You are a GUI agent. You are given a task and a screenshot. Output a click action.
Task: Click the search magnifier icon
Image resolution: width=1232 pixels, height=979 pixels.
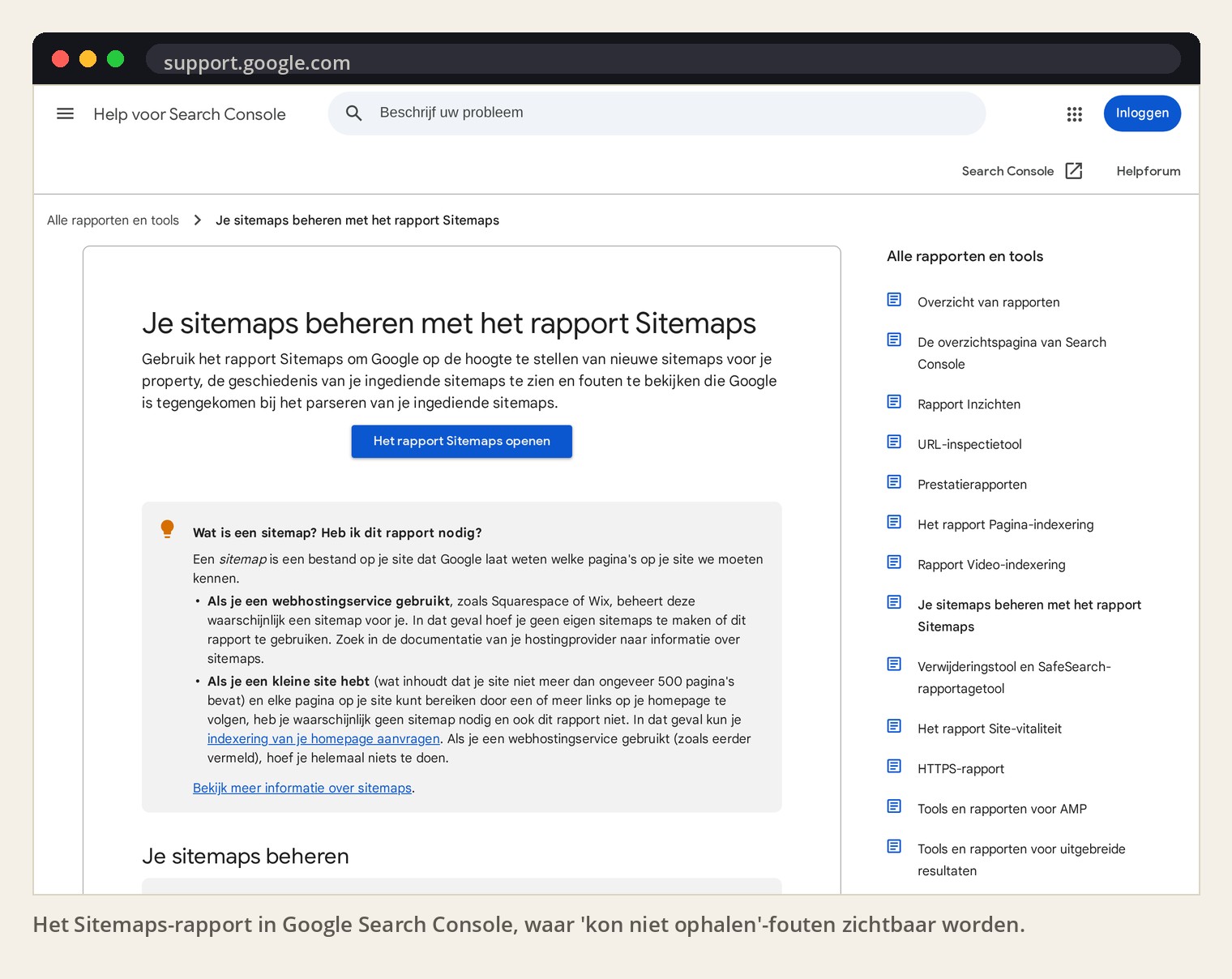354,113
